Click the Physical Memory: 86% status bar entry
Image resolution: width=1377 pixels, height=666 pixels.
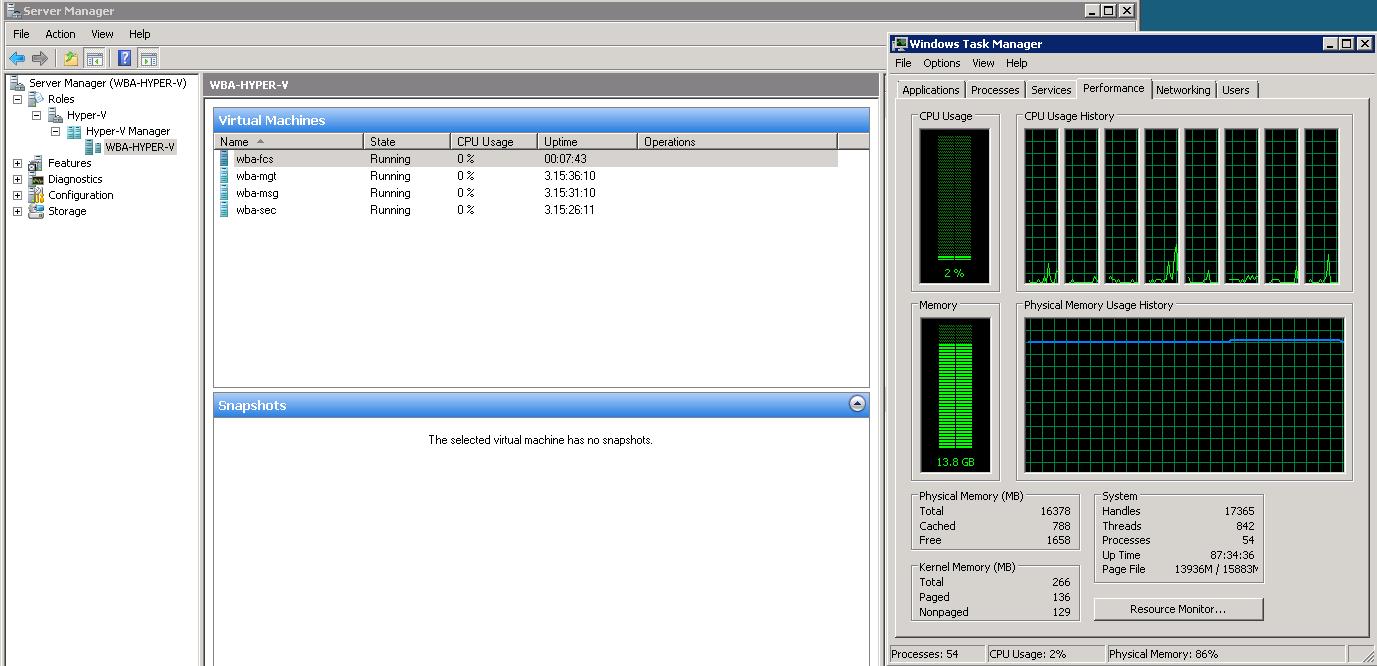tap(1164, 654)
